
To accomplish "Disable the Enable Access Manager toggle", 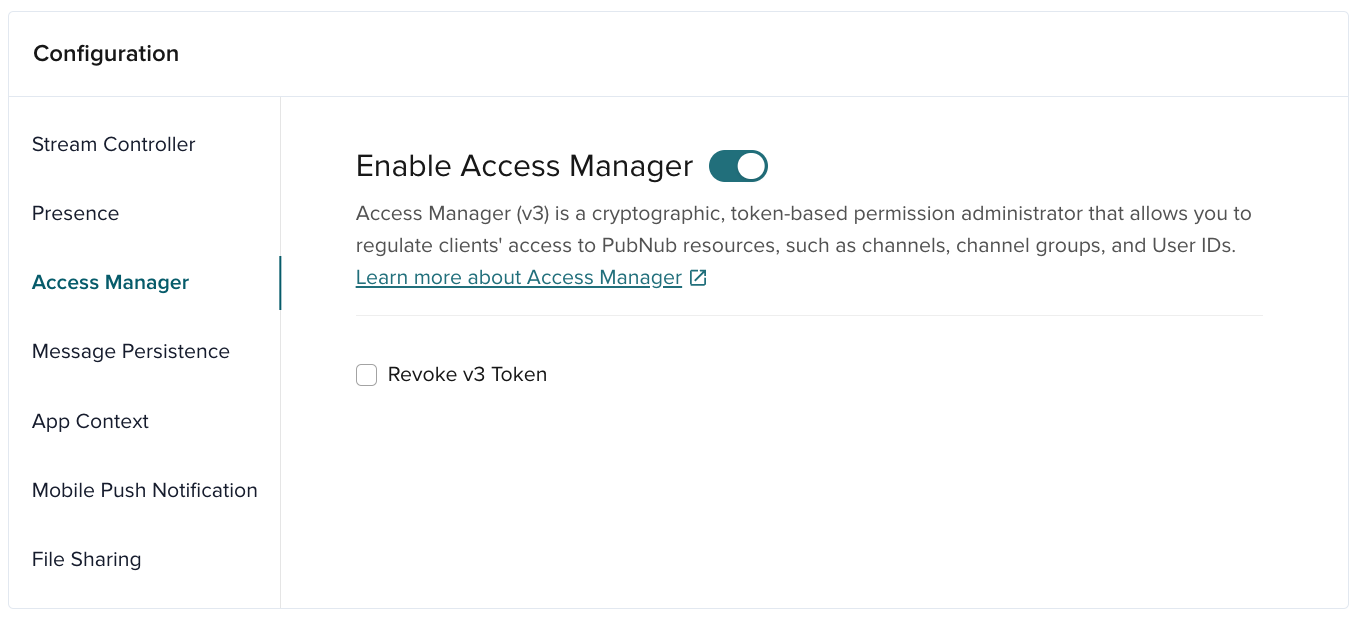I will pos(738,165).
